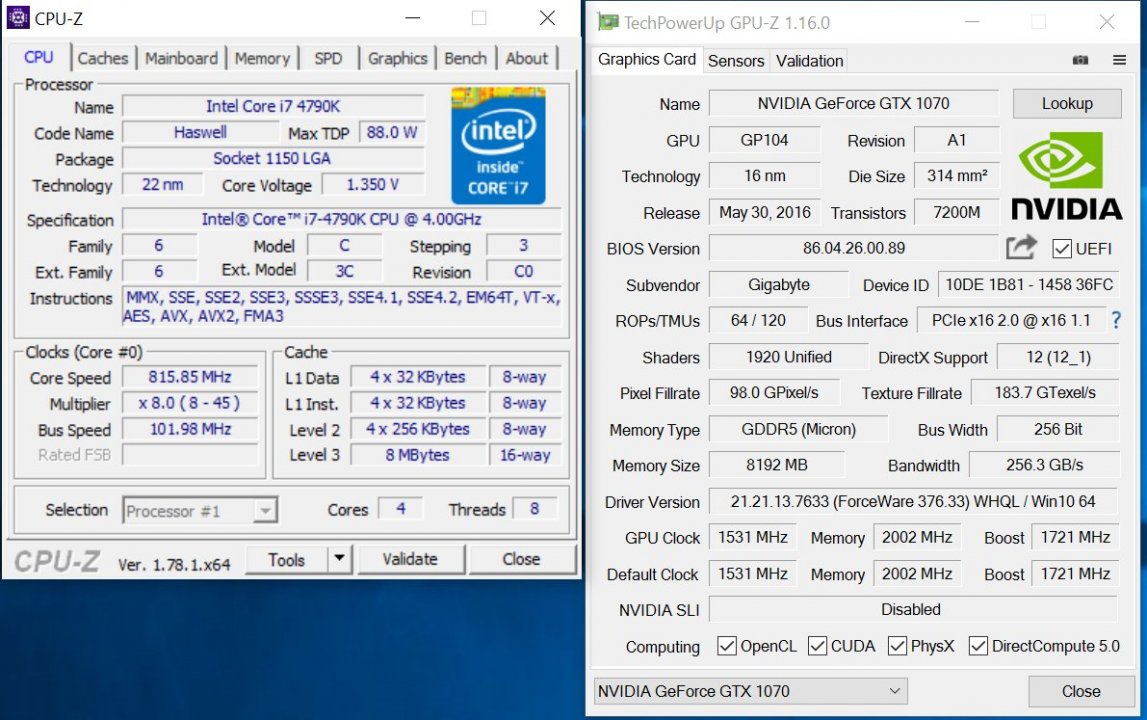The image size is (1147, 720).
Task: Select the CPU tab
Action: tap(39, 56)
